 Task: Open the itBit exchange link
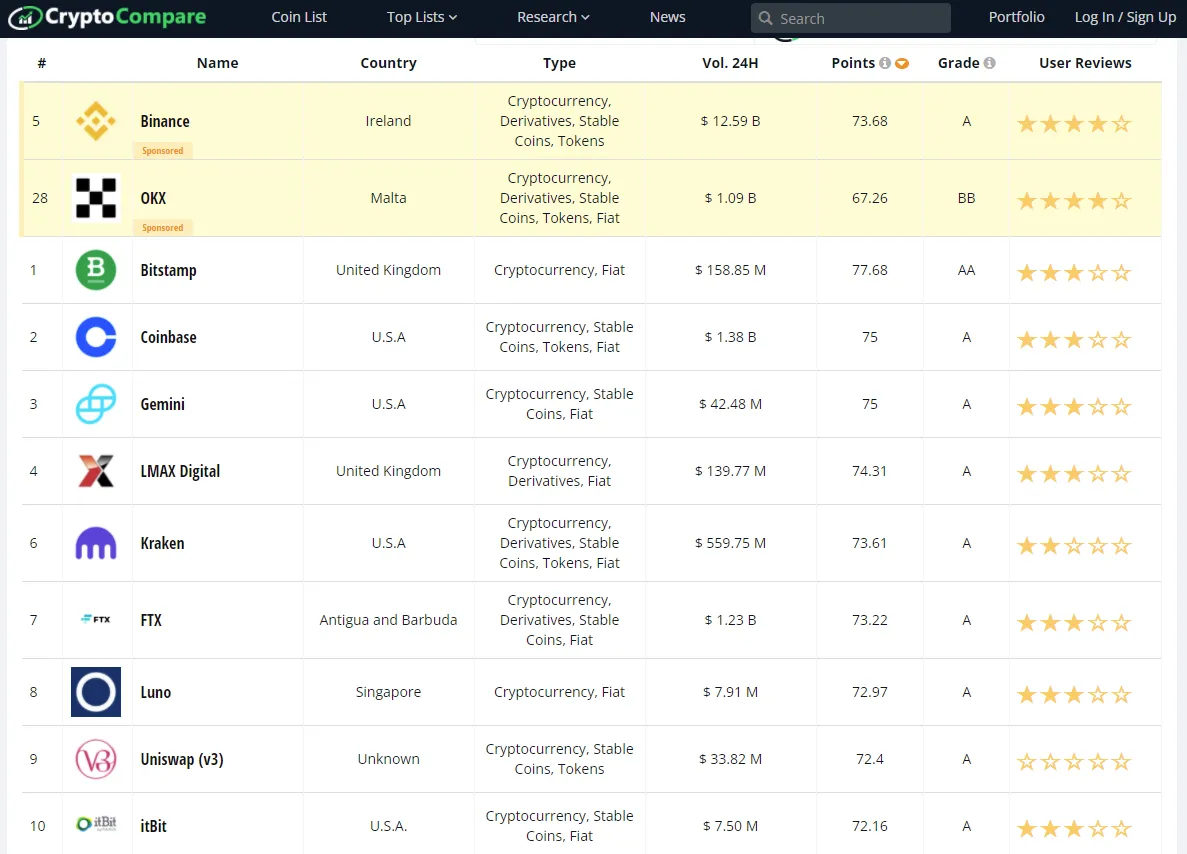[153, 826]
